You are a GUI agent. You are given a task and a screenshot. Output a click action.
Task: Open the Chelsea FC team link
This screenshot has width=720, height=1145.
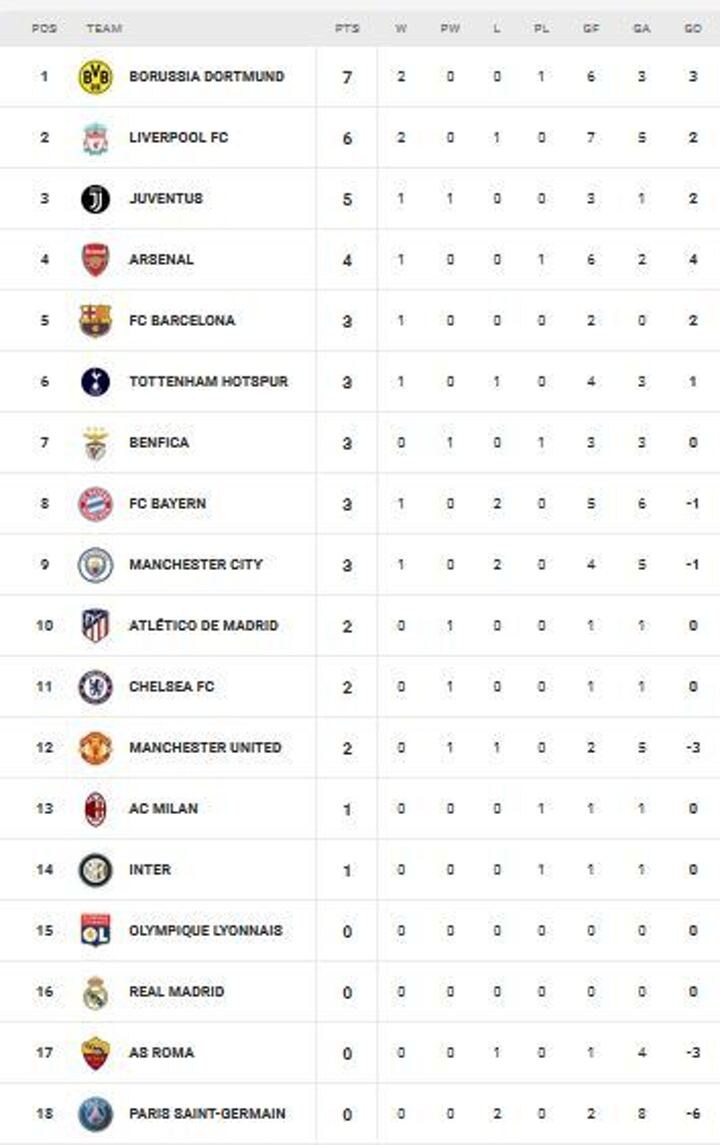click(171, 687)
